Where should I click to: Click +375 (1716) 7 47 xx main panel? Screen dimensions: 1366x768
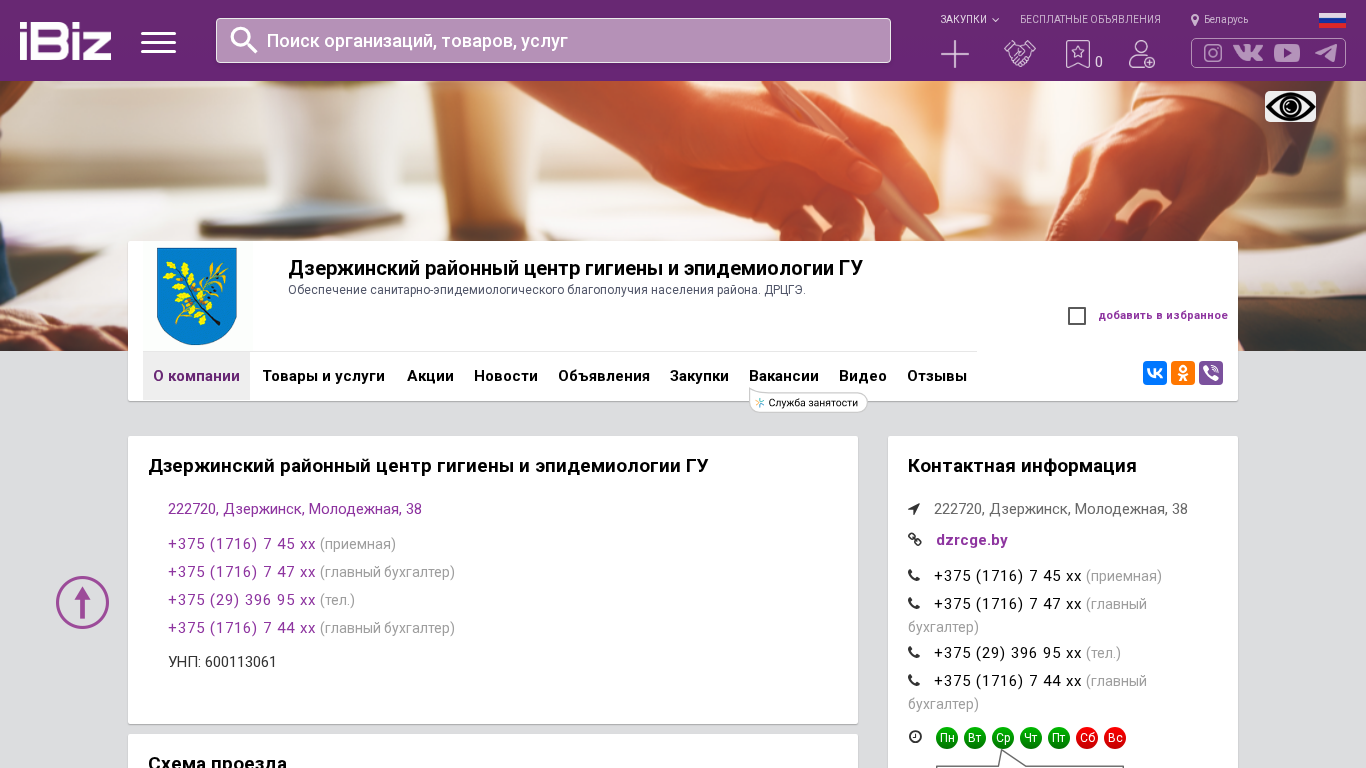[242, 572]
